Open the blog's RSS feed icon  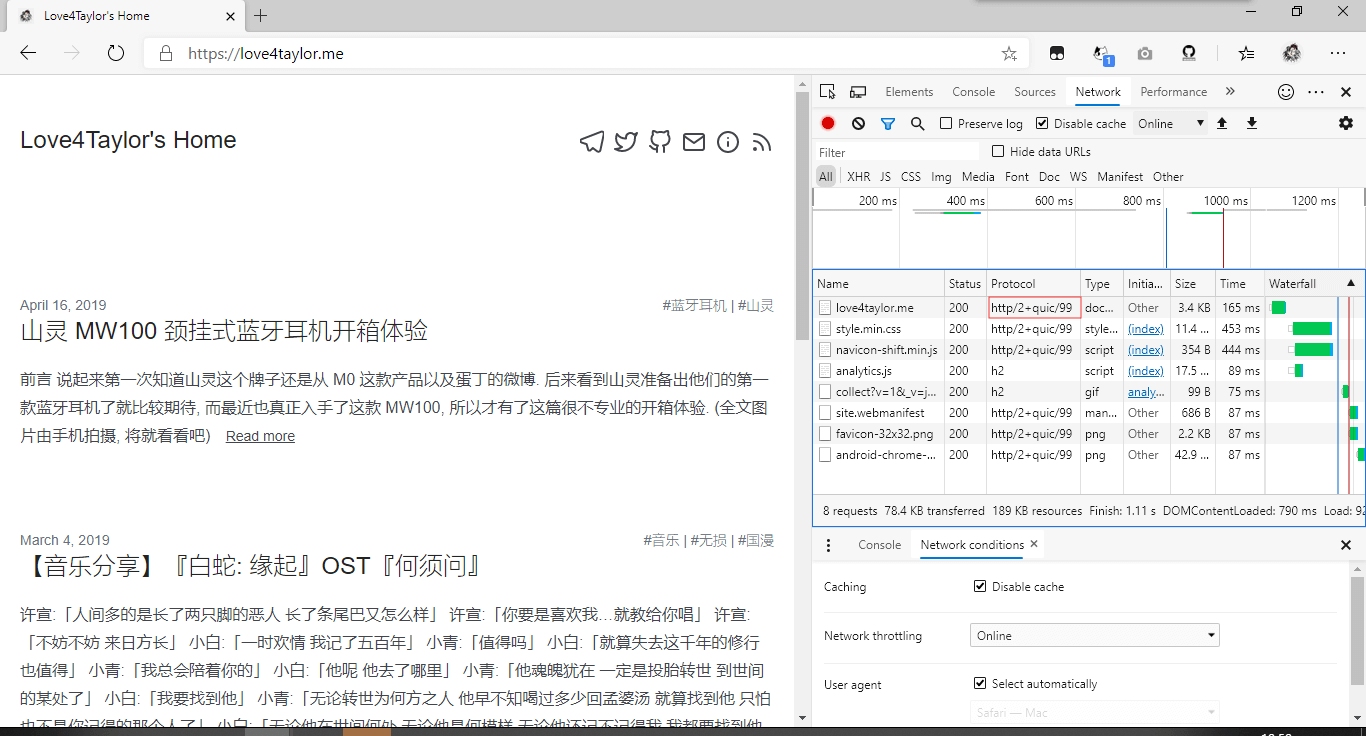pyautogui.click(x=762, y=143)
